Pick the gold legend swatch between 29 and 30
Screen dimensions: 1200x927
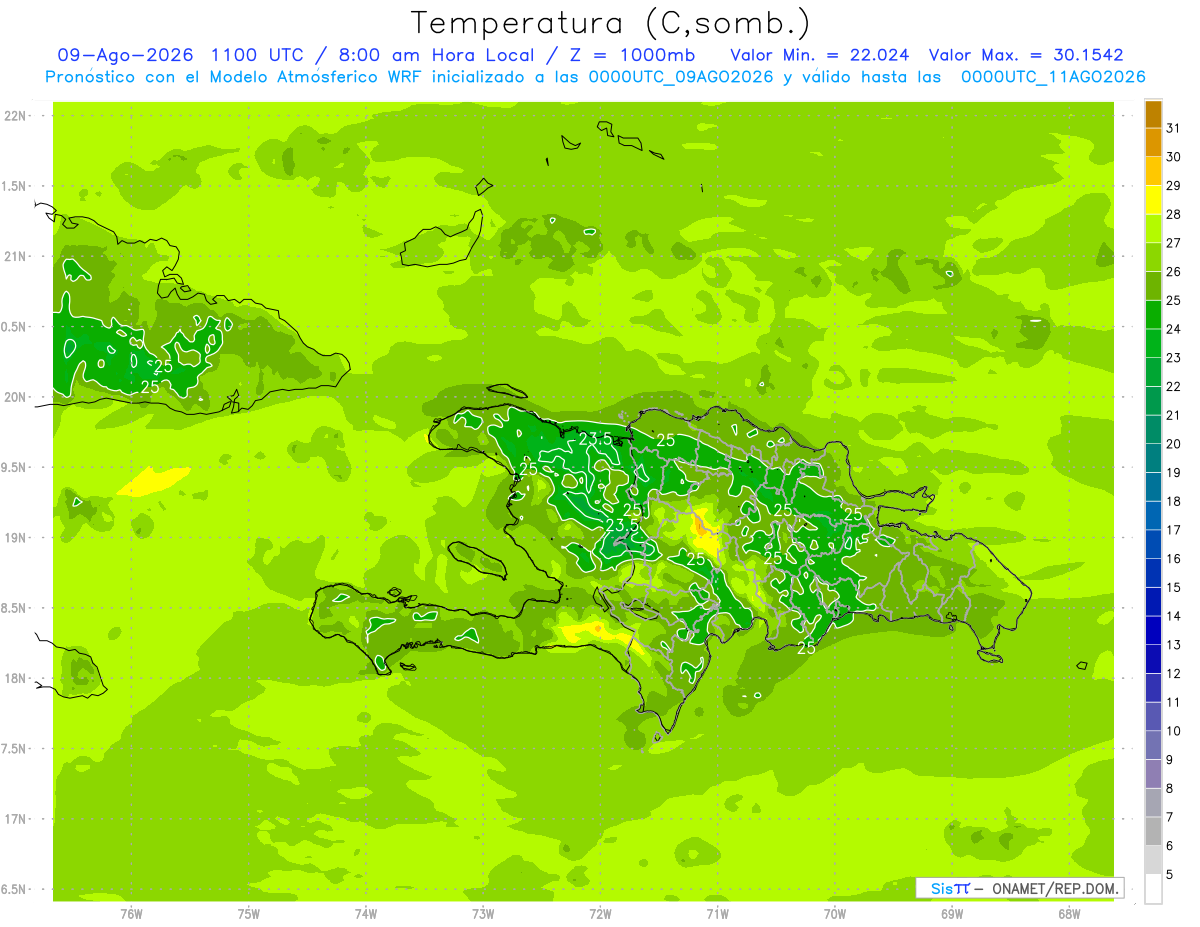(x=1154, y=171)
